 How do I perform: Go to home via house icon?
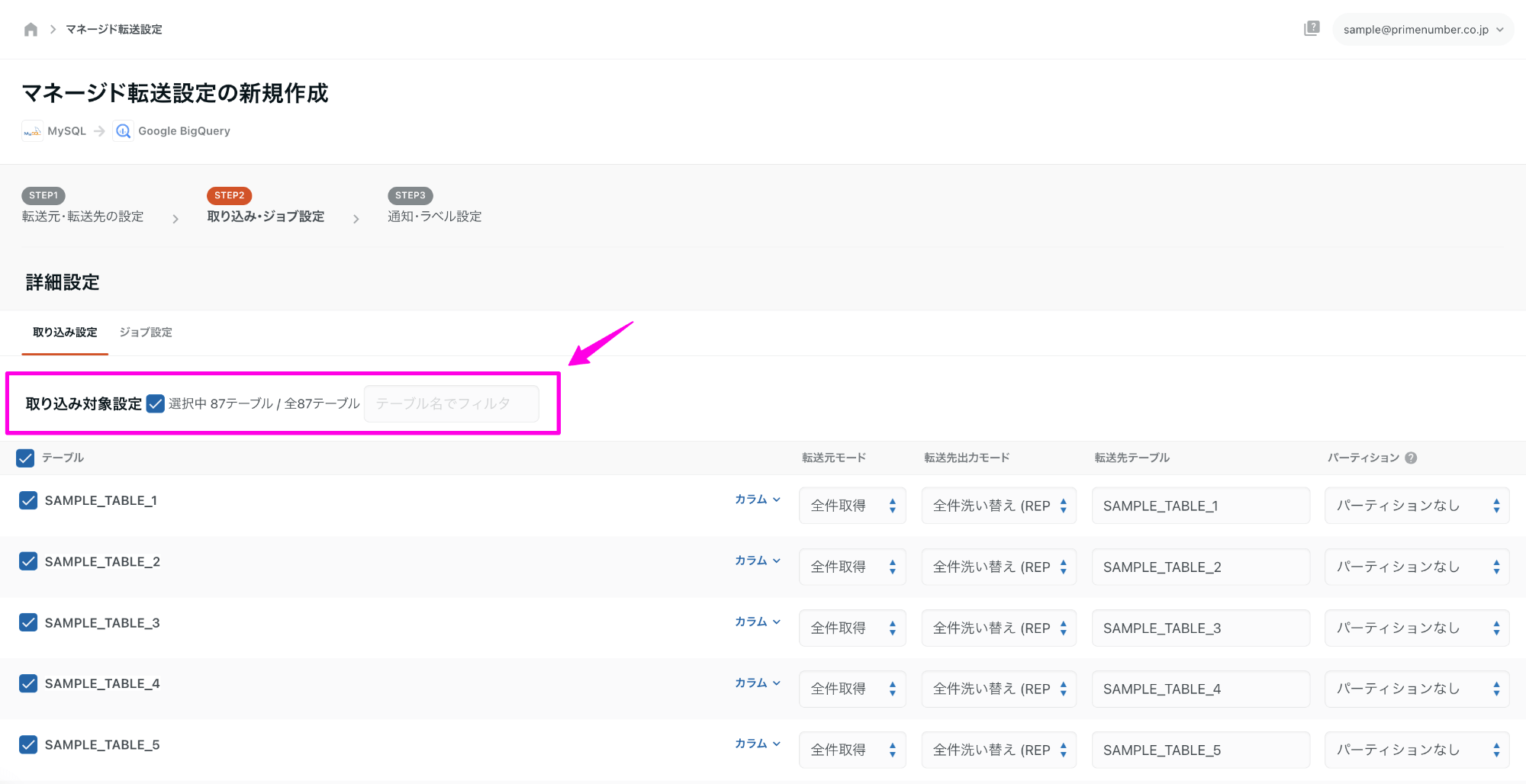coord(31,30)
